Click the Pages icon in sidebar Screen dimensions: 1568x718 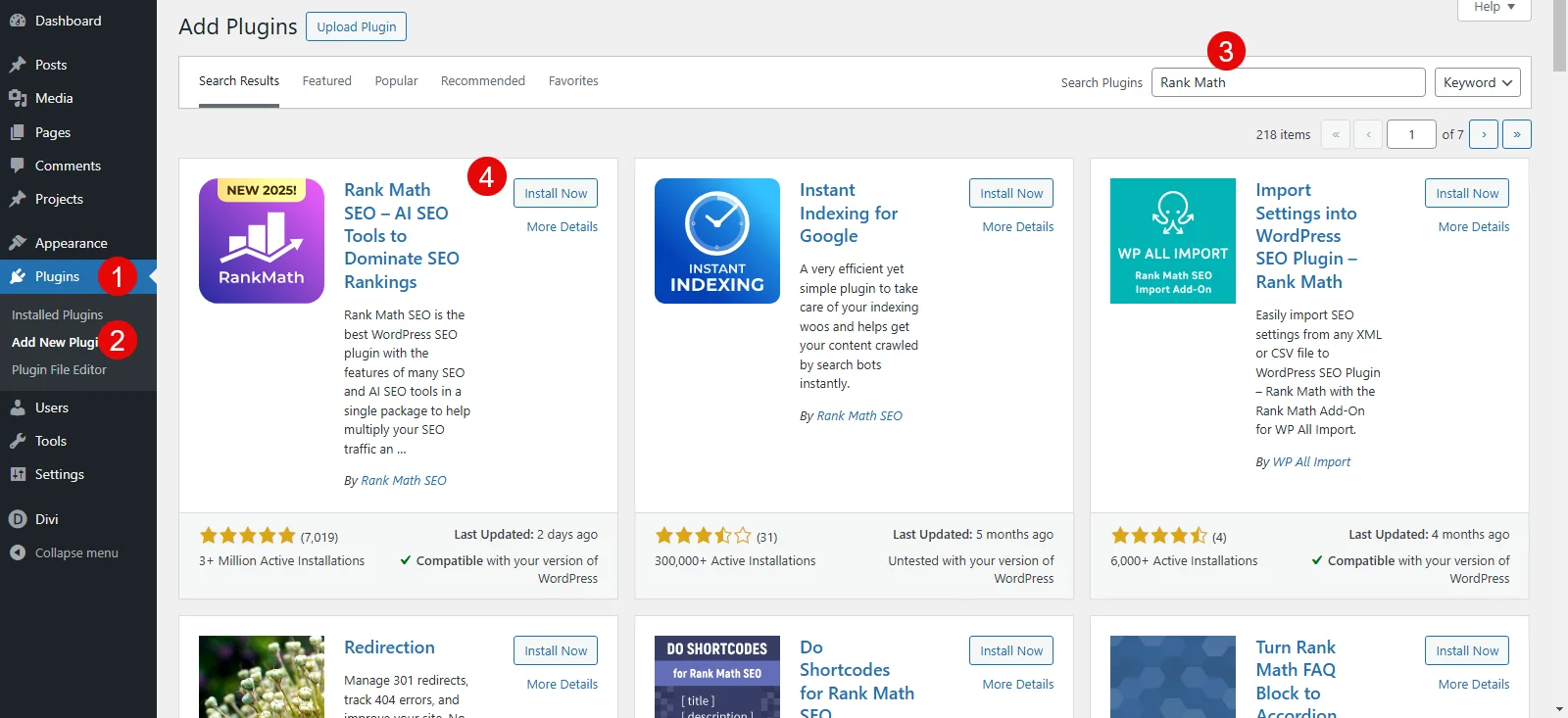click(x=18, y=132)
